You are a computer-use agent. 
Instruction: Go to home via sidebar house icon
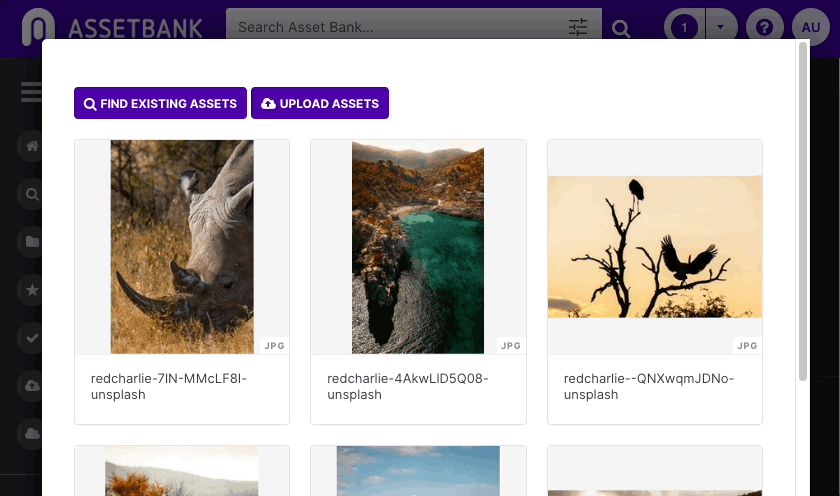pos(32,146)
